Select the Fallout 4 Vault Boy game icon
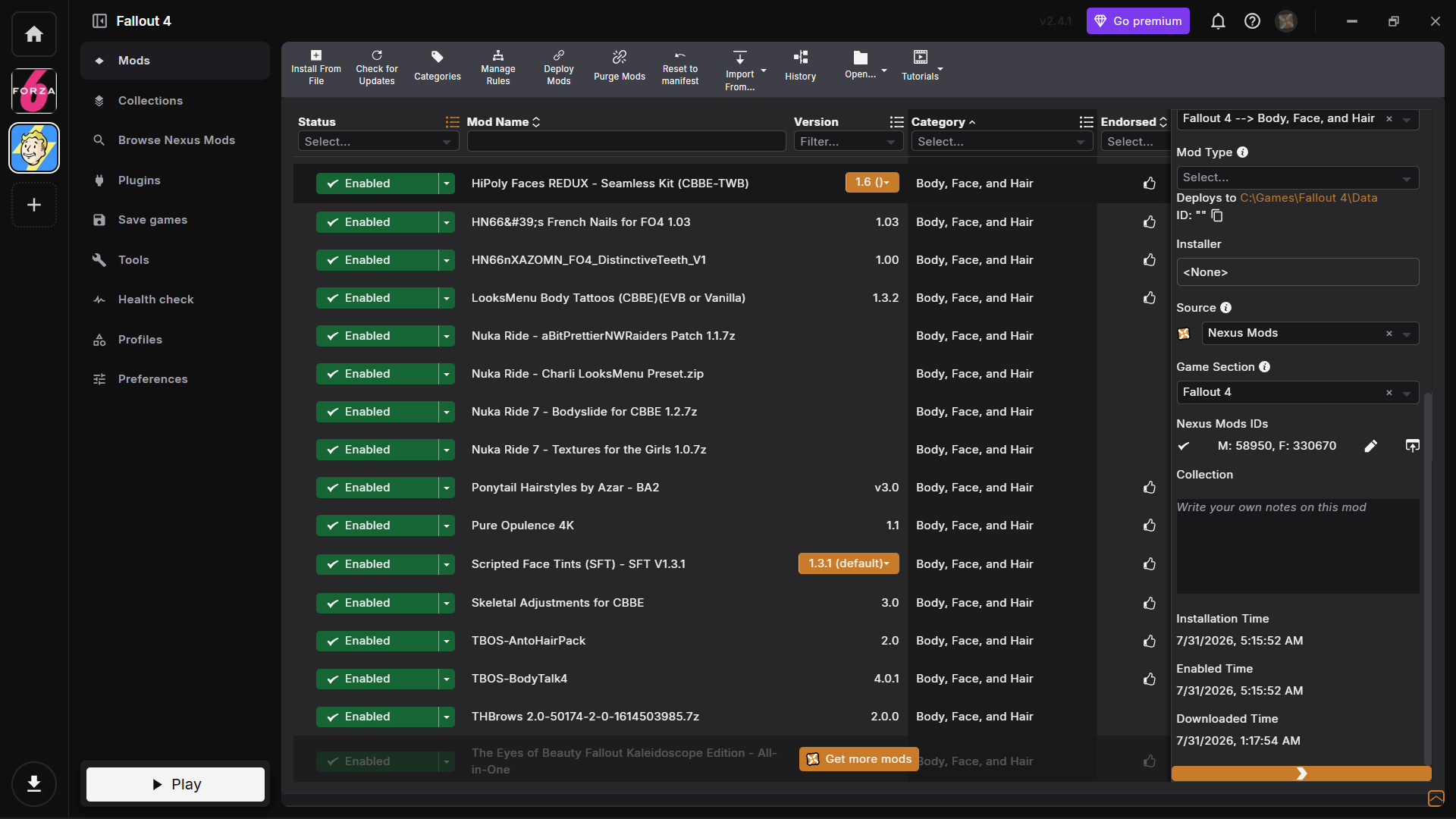The width and height of the screenshot is (1456, 819). click(x=34, y=148)
